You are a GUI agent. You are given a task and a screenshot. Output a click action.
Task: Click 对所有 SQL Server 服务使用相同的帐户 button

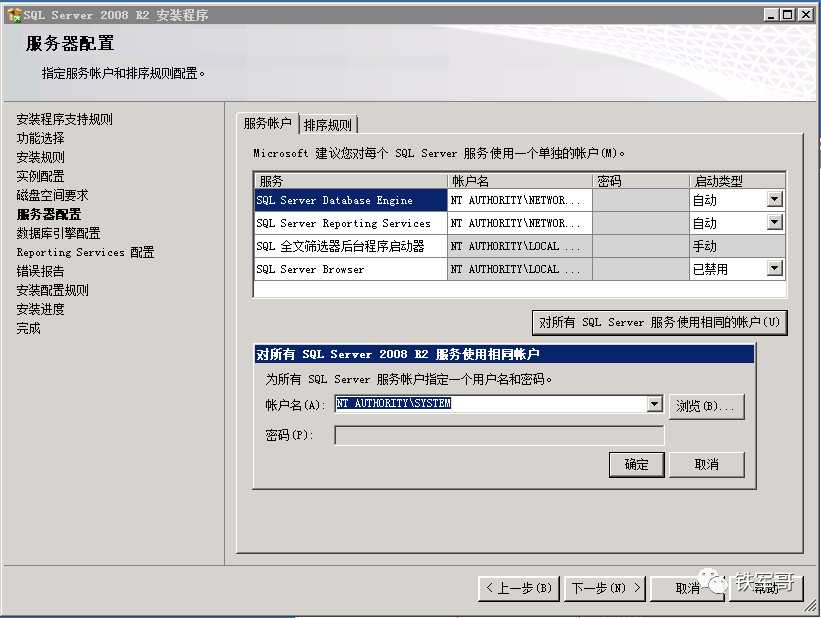coord(659,323)
